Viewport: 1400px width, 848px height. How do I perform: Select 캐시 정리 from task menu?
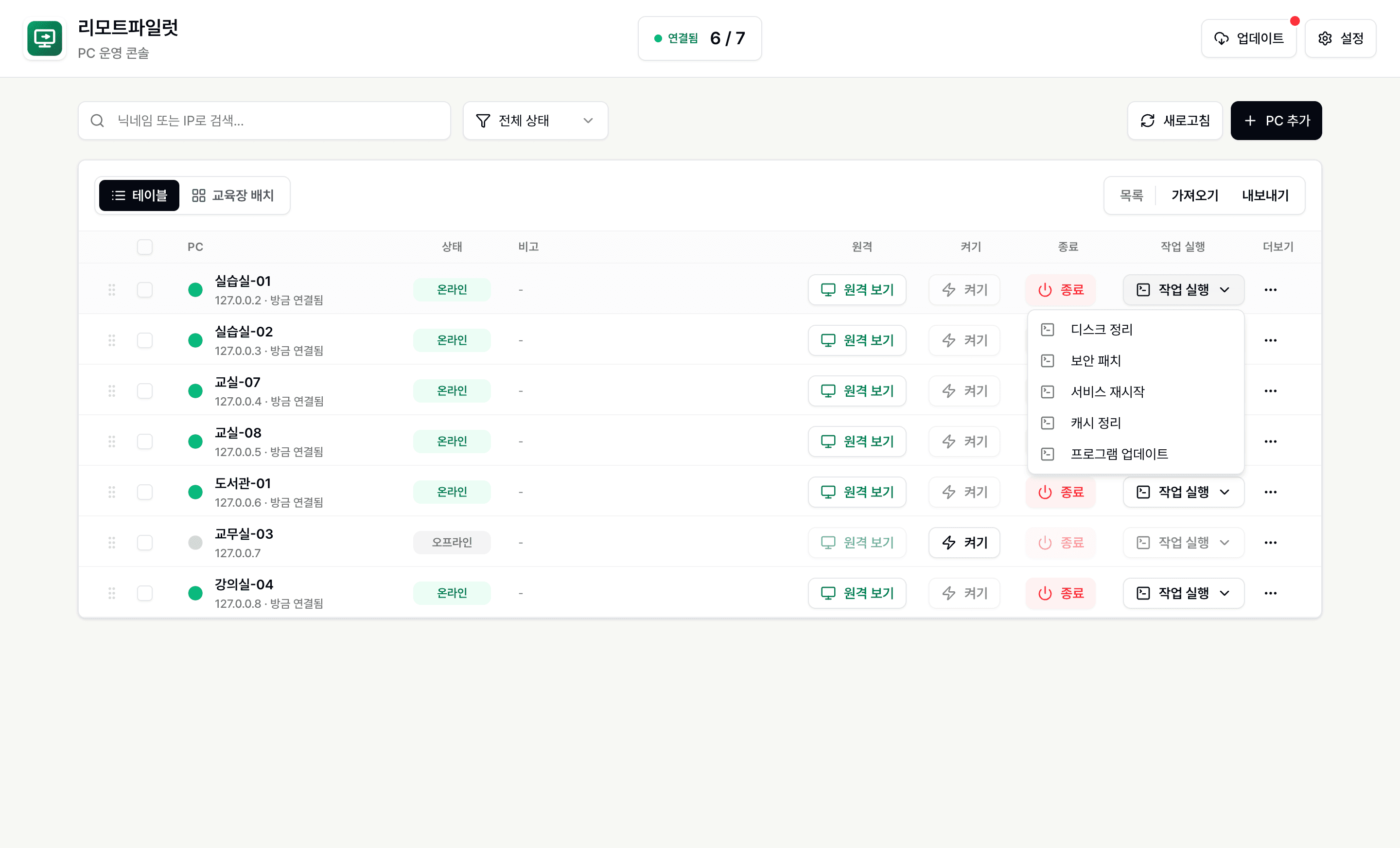click(x=1136, y=424)
